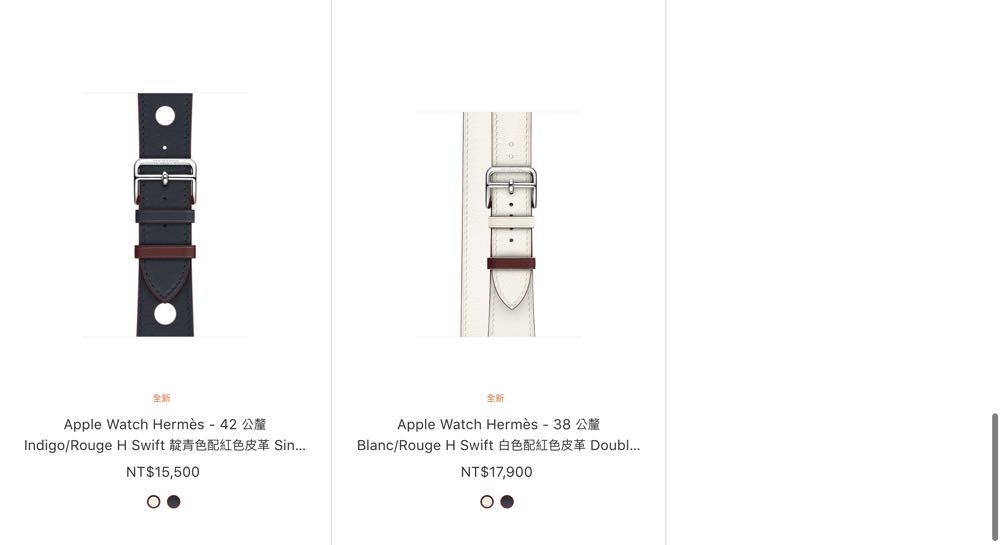
Task: Click the NT$17,900 price
Action: tap(497, 472)
